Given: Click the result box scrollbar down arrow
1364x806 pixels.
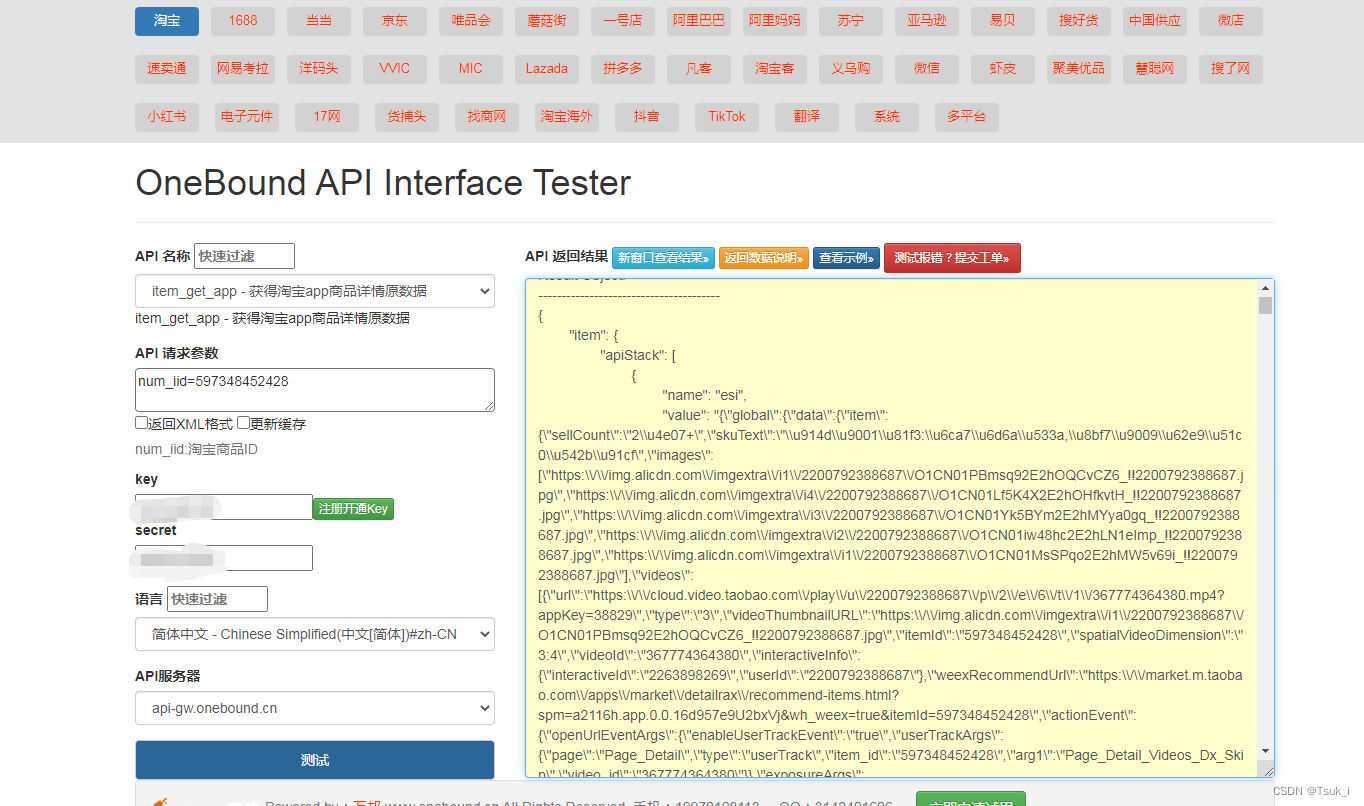Looking at the screenshot, I should coord(1265,751).
